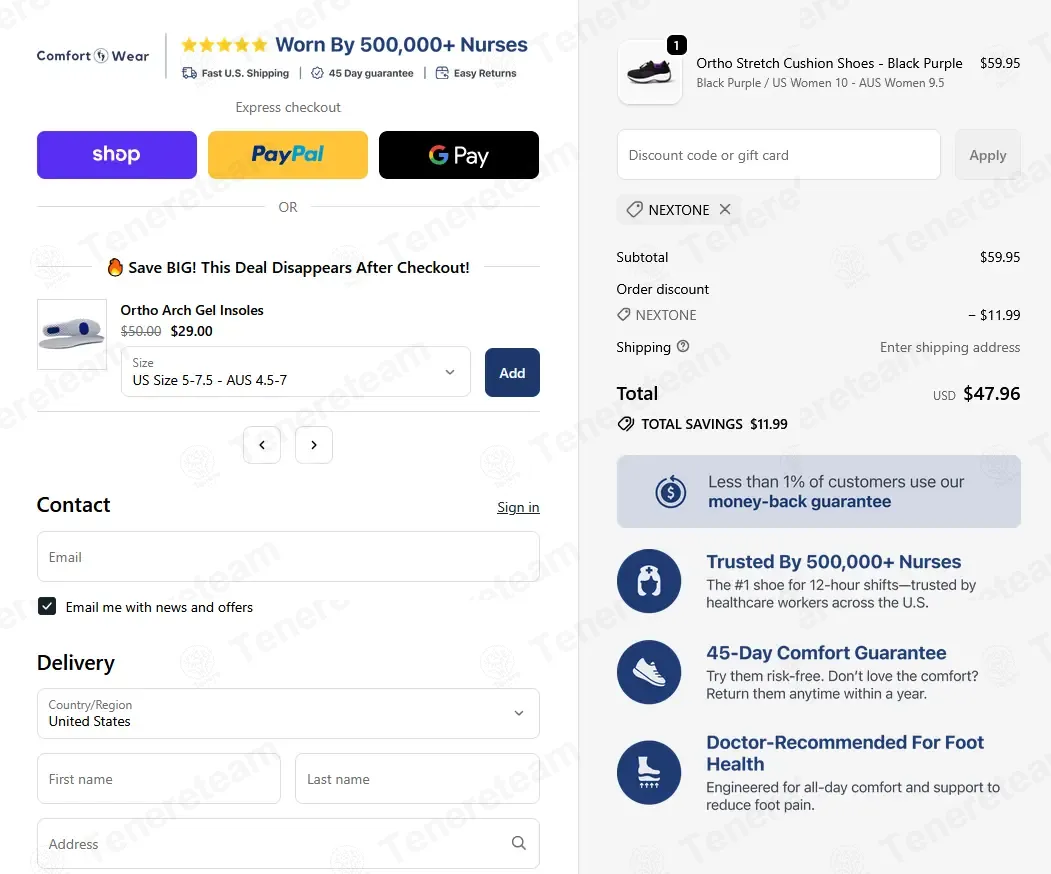Click the Address field

click(288, 843)
